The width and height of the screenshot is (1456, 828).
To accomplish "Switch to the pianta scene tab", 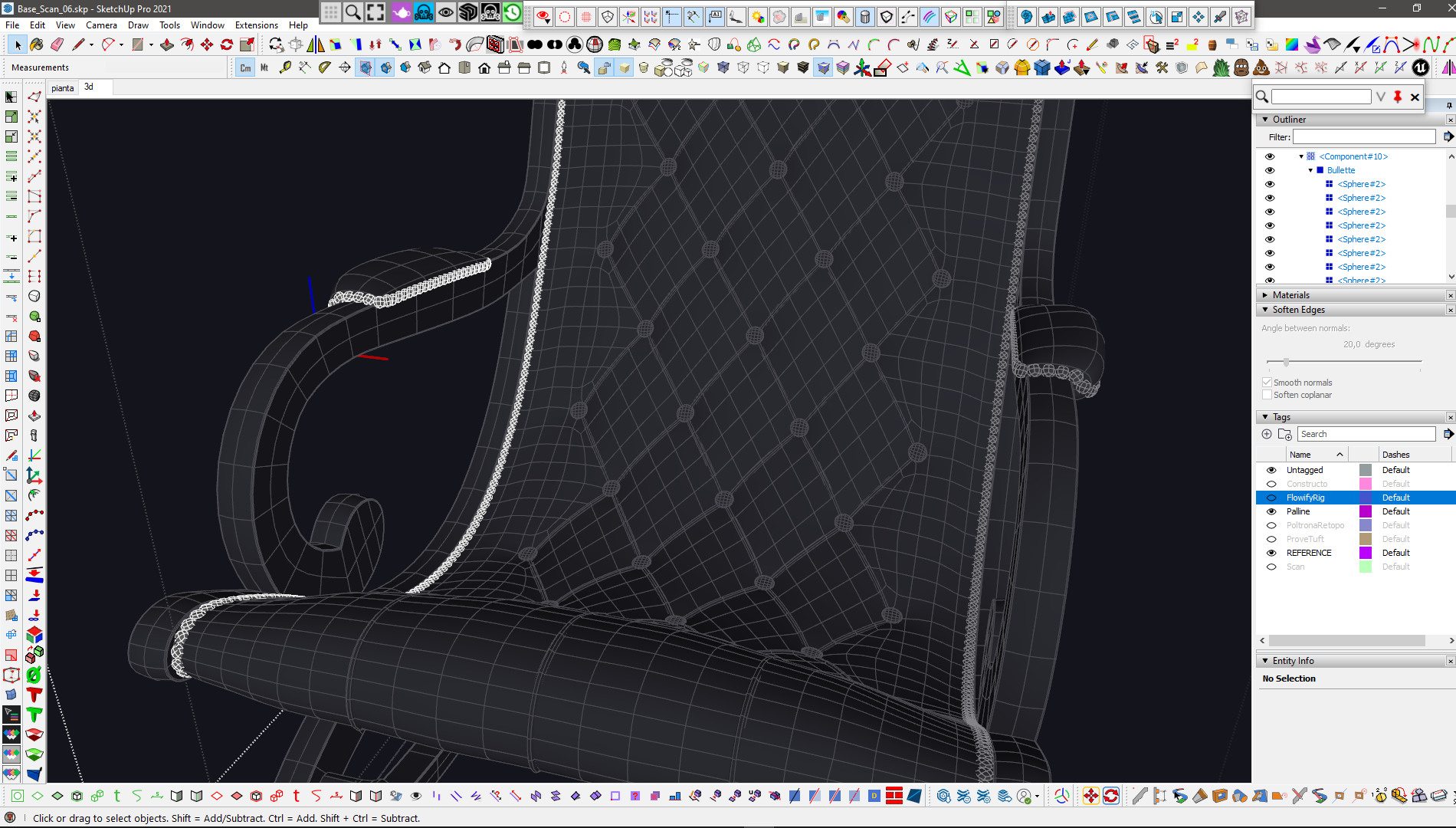I will [x=63, y=88].
